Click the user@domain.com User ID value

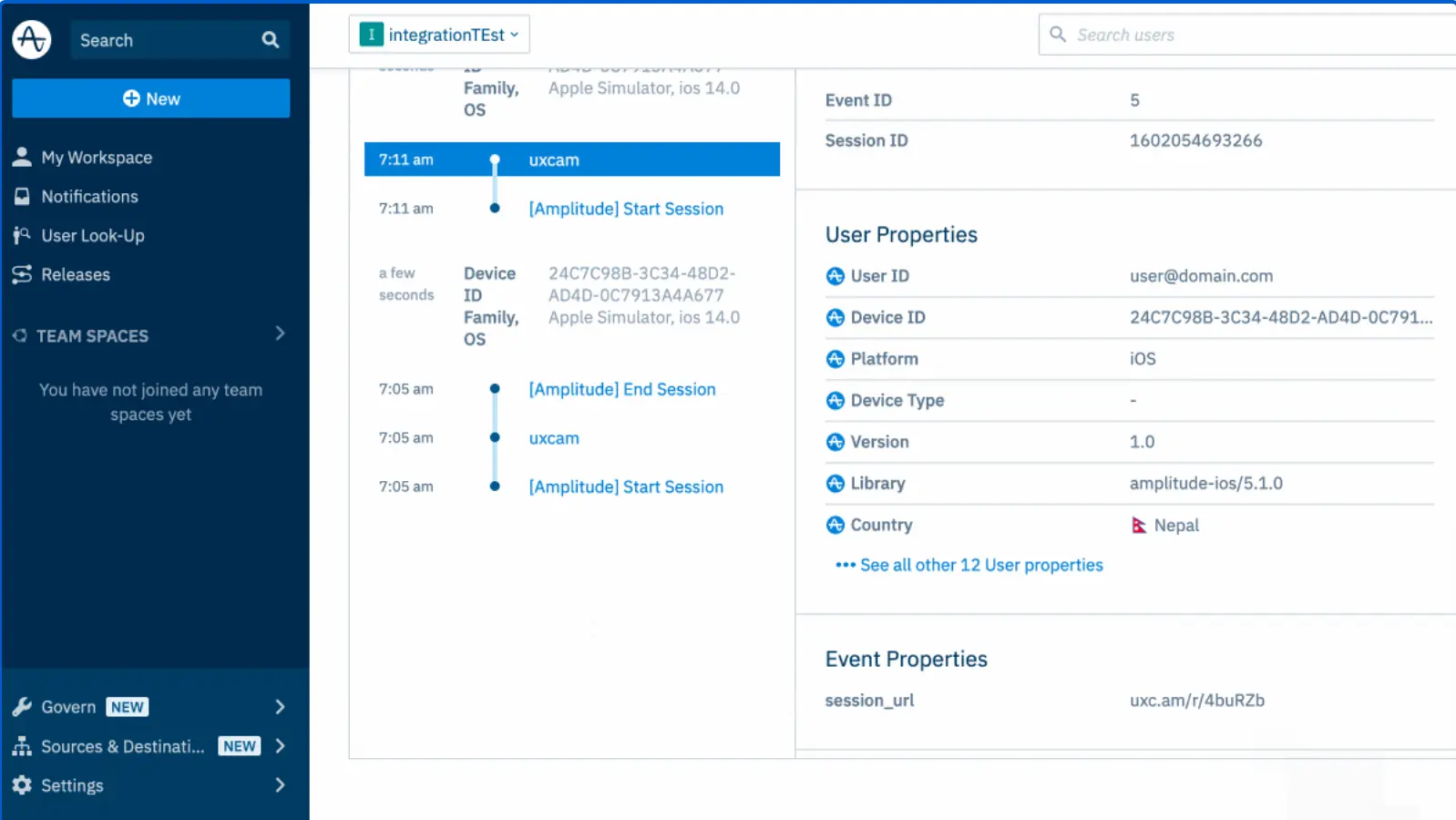click(x=1202, y=276)
